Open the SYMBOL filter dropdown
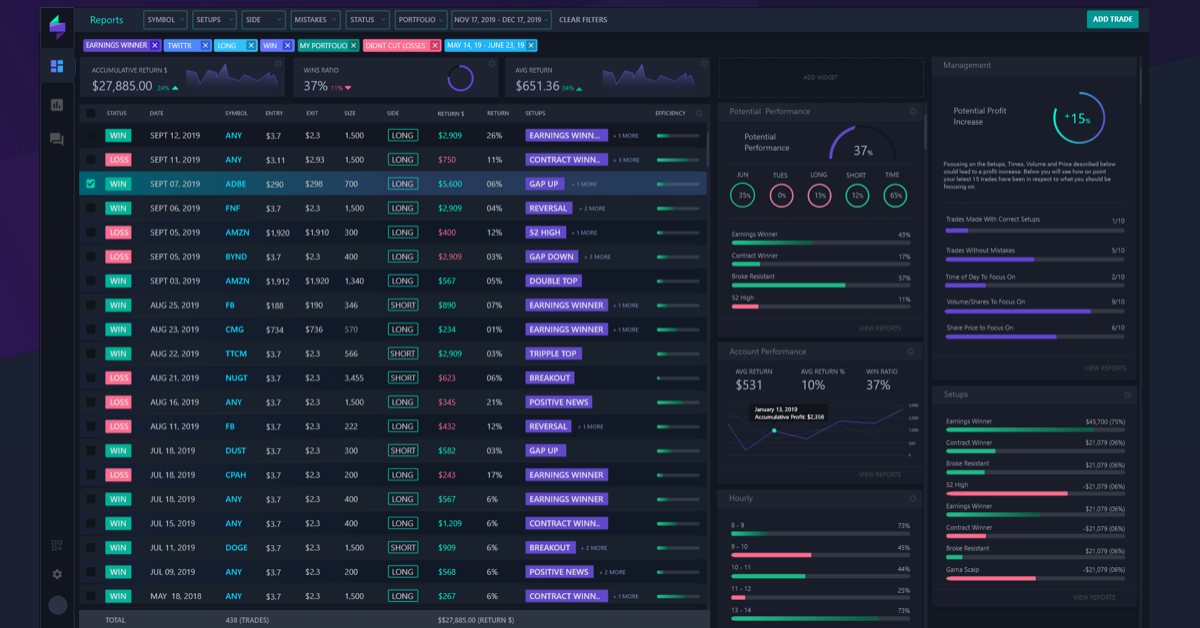 (x=164, y=19)
